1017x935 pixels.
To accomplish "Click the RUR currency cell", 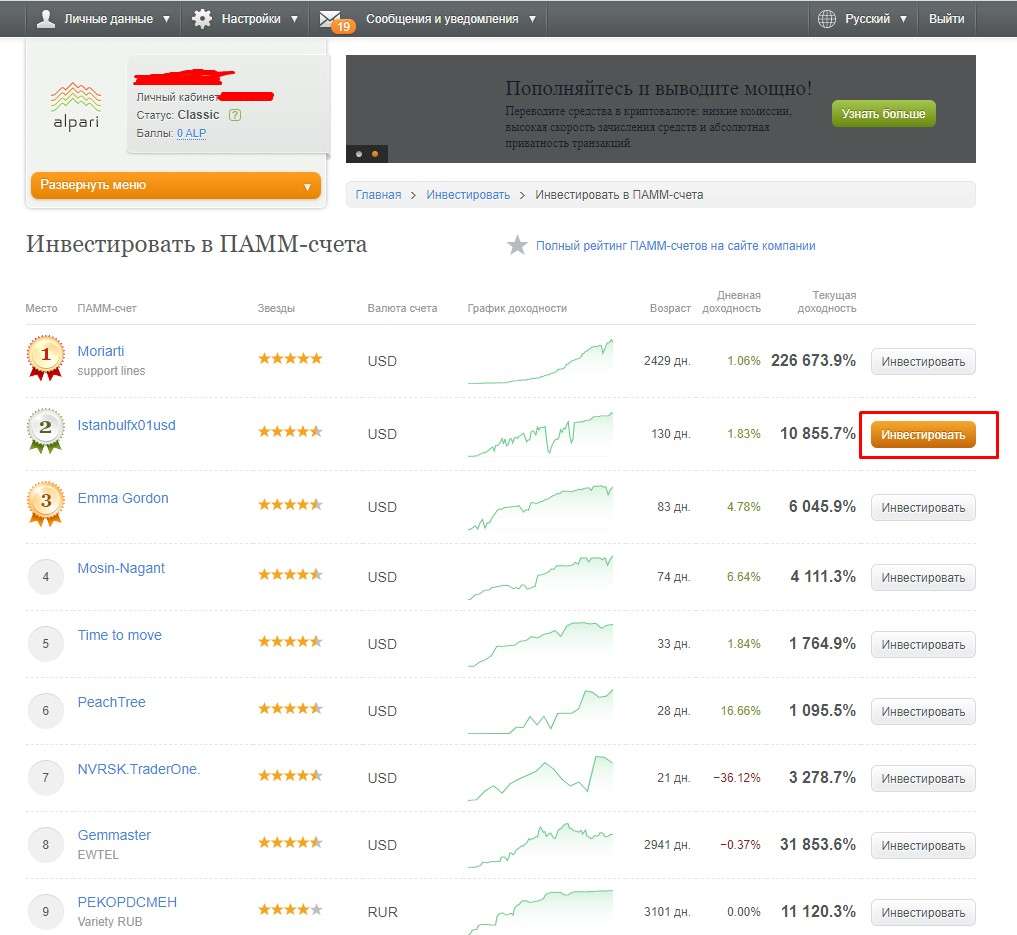I will click(x=382, y=912).
